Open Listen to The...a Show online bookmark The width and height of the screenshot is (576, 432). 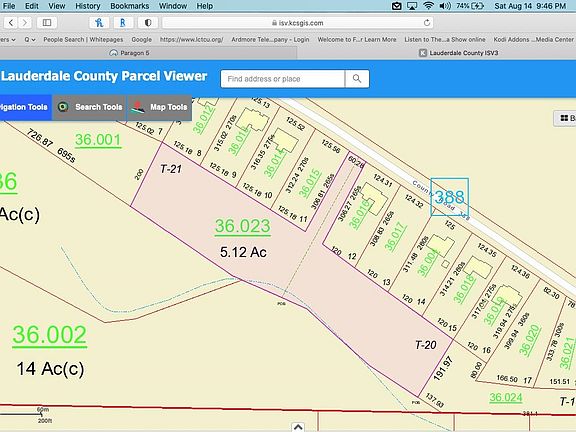point(444,39)
